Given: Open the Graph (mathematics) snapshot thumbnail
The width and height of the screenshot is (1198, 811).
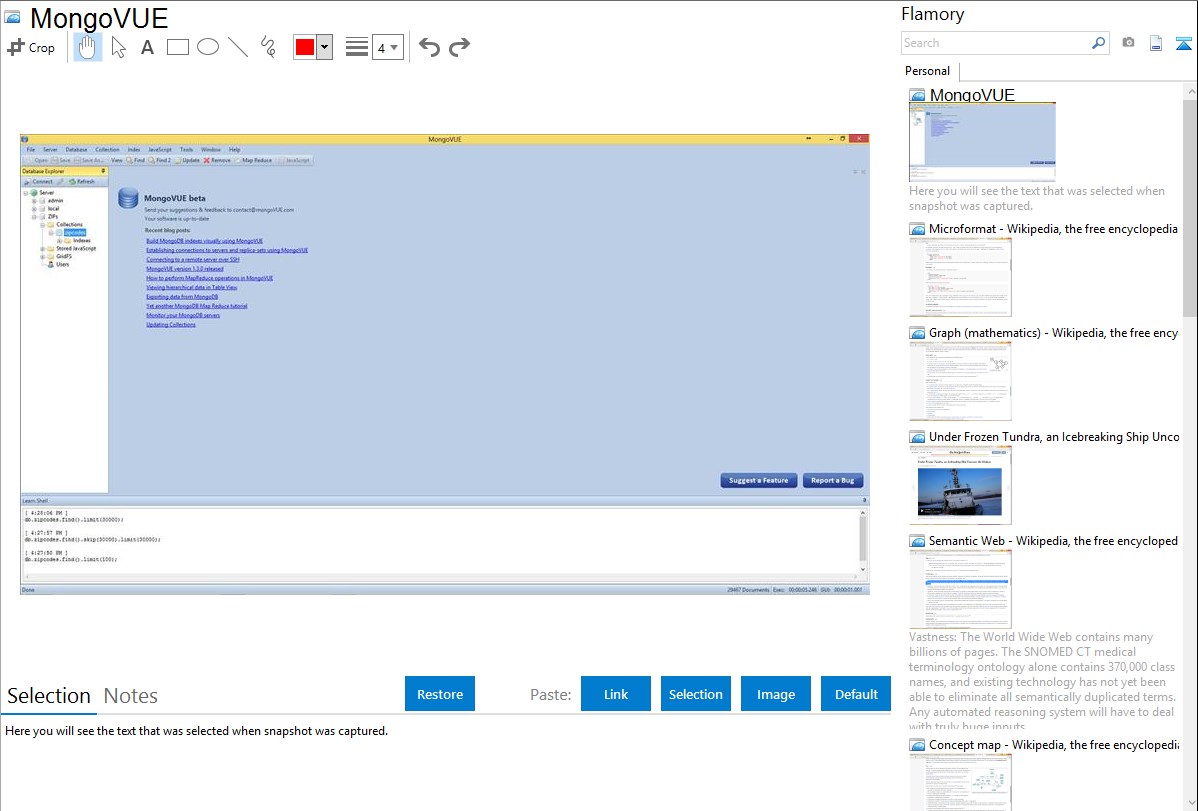Looking at the screenshot, I should (x=960, y=381).
